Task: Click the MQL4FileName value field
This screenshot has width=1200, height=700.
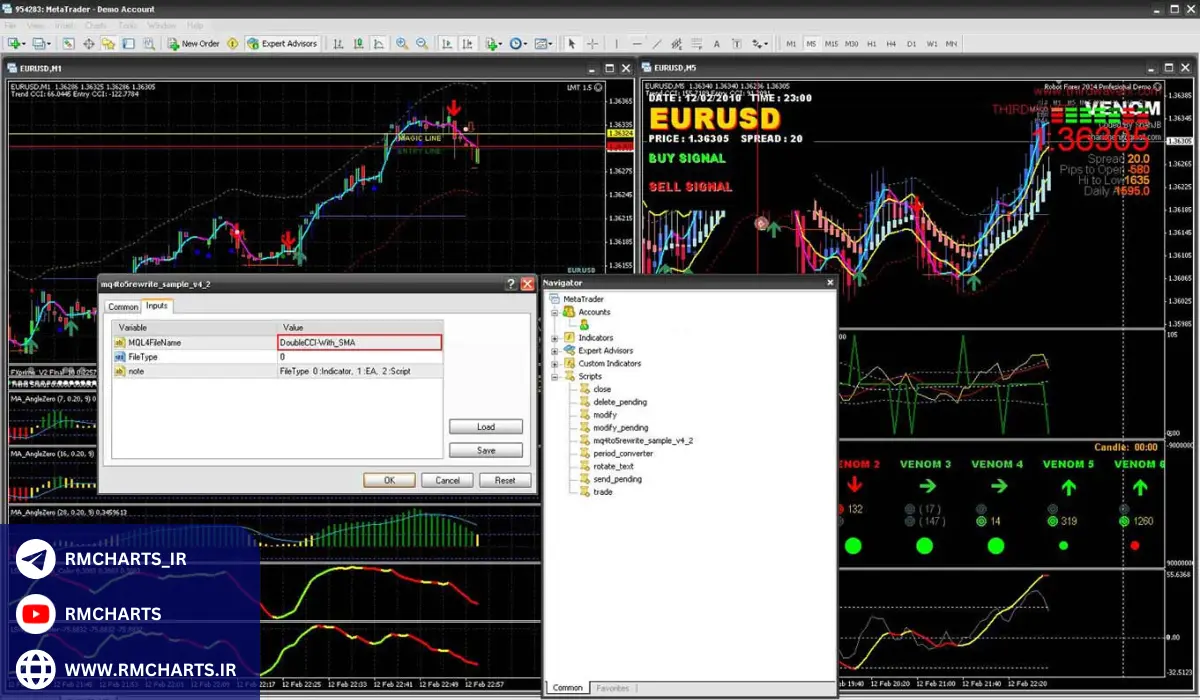Action: [x=359, y=343]
